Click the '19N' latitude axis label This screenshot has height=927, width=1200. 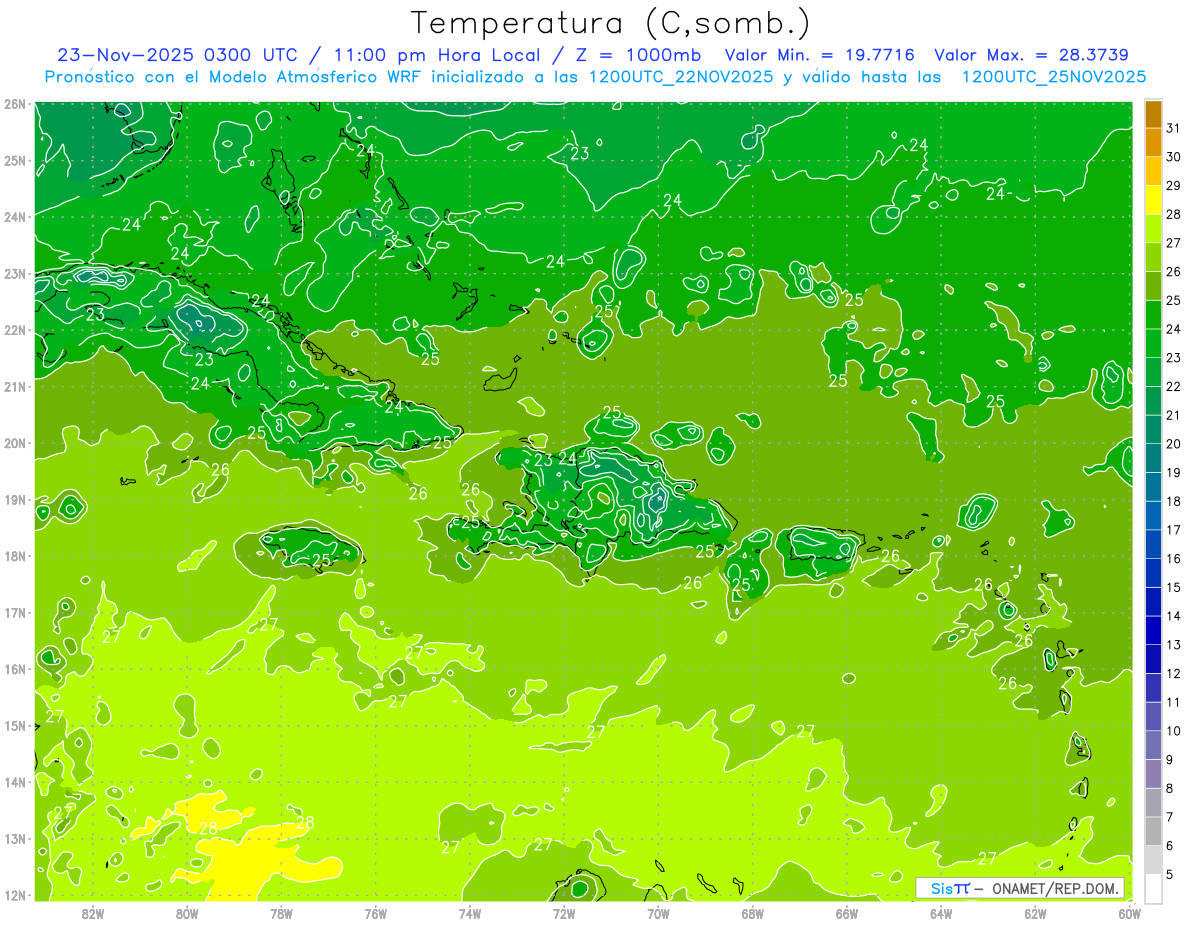tap(15, 500)
